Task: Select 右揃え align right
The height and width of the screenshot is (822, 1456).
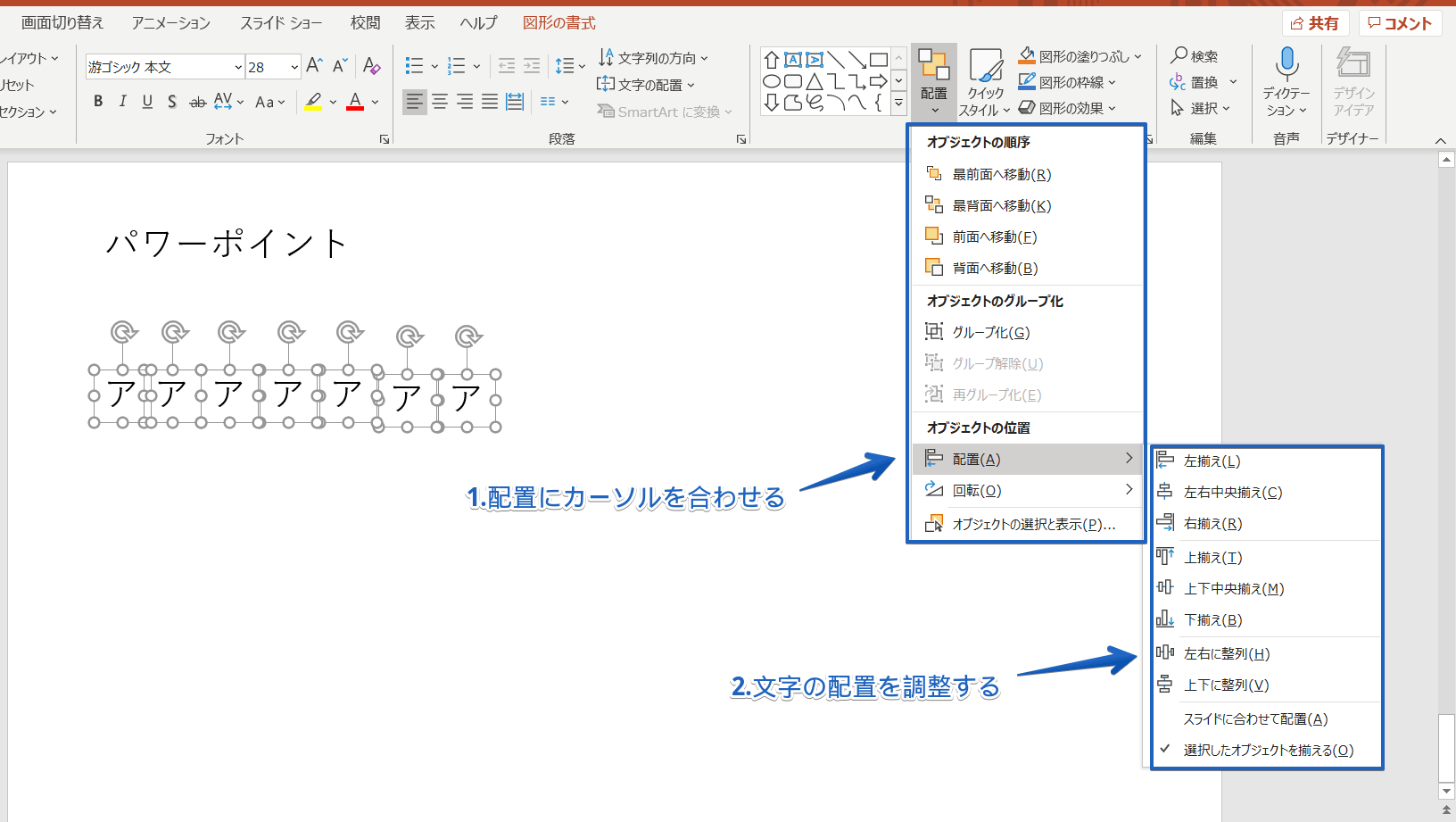Action: click(x=1267, y=524)
